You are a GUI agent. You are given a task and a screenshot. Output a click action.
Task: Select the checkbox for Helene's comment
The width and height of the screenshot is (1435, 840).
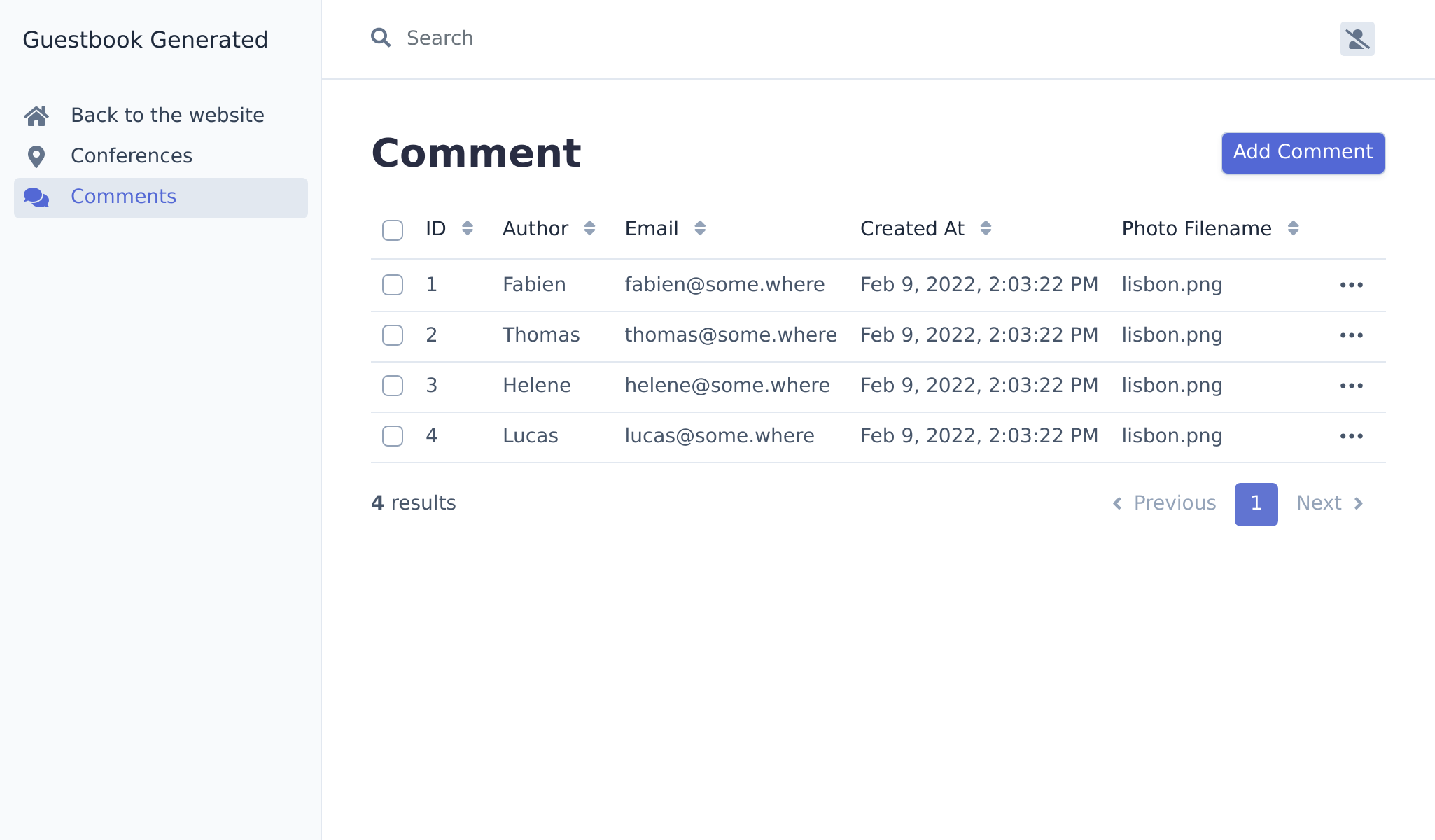click(x=393, y=386)
